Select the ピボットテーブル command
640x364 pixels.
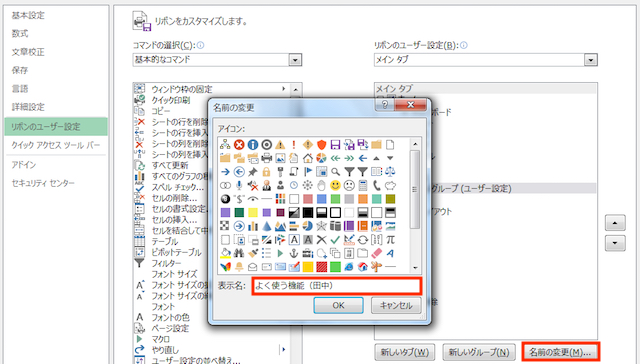176,252
